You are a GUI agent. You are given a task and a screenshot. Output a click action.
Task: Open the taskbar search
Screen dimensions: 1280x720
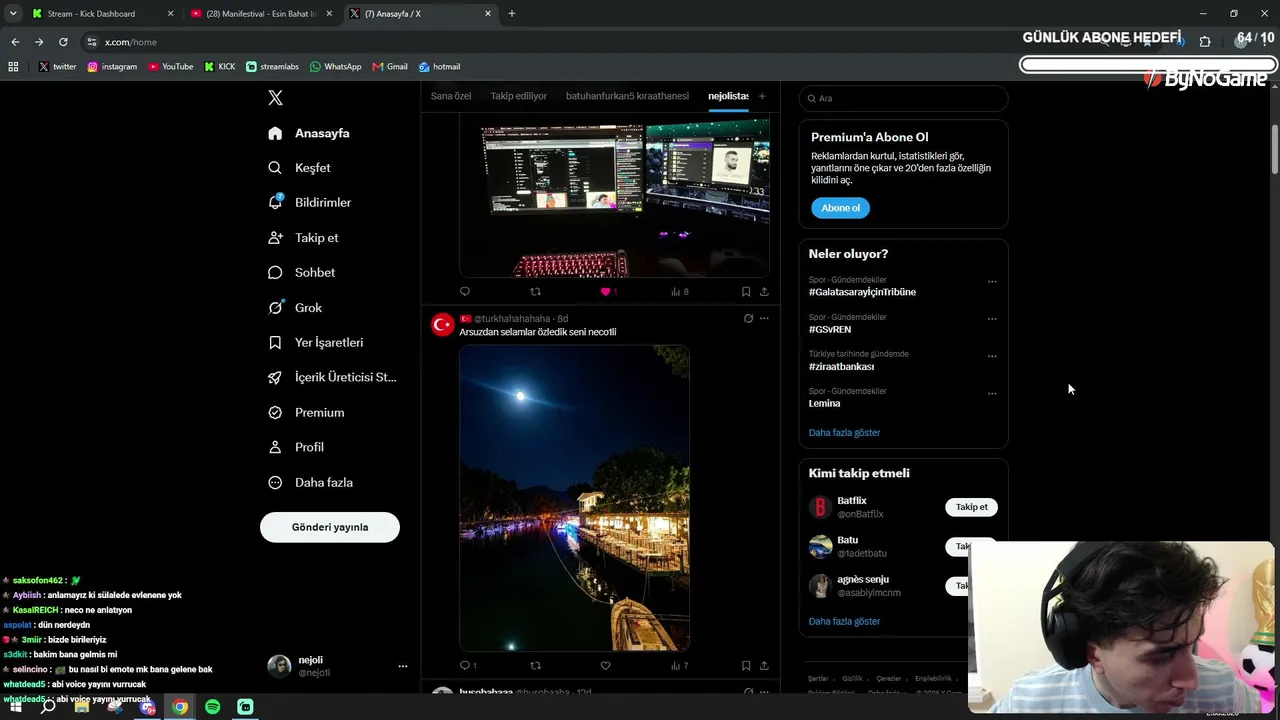48,707
